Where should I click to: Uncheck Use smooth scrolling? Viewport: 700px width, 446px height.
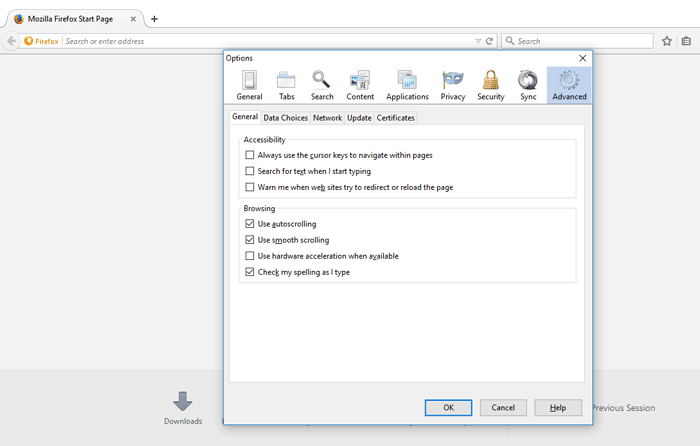click(x=250, y=240)
